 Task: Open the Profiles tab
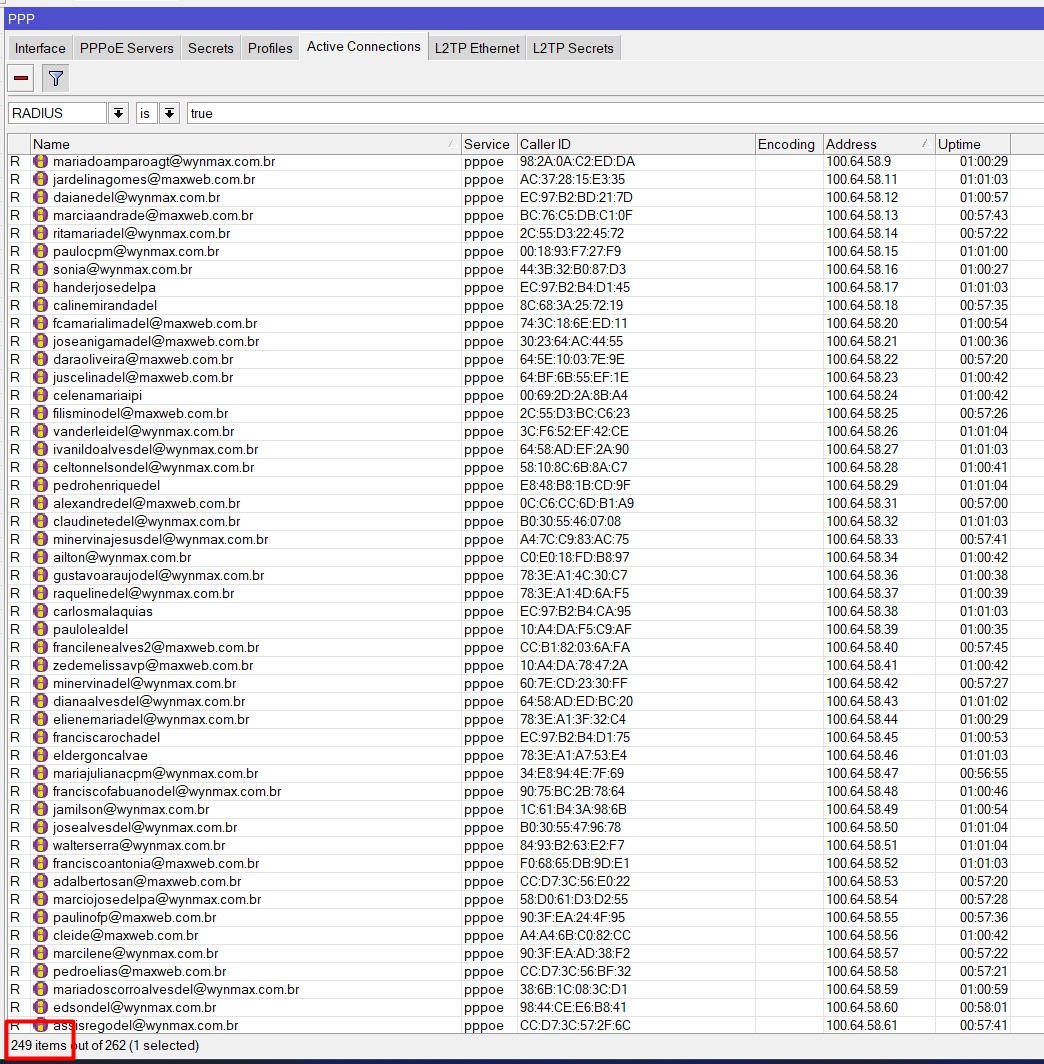click(270, 48)
